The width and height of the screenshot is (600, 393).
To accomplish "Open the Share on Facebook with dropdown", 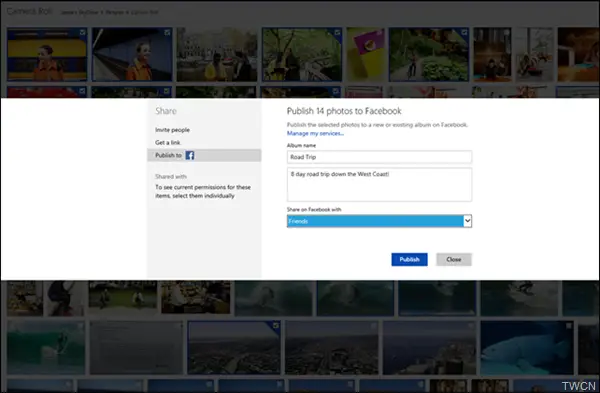I will 379,221.
